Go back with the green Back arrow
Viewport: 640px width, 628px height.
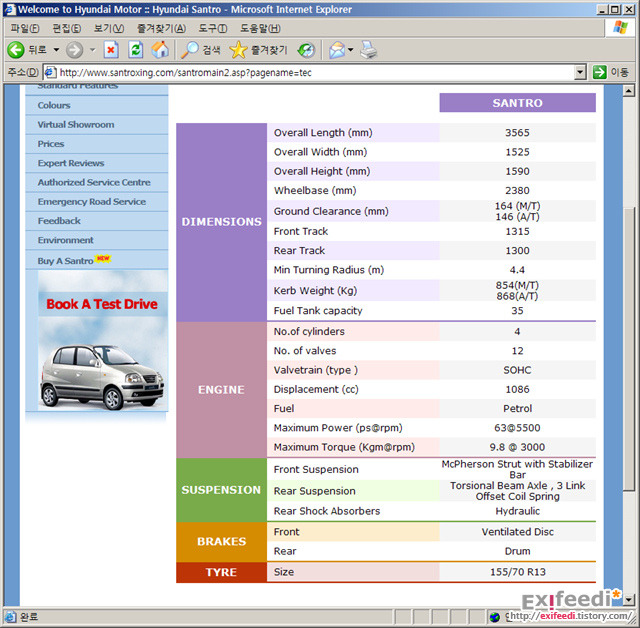16,50
